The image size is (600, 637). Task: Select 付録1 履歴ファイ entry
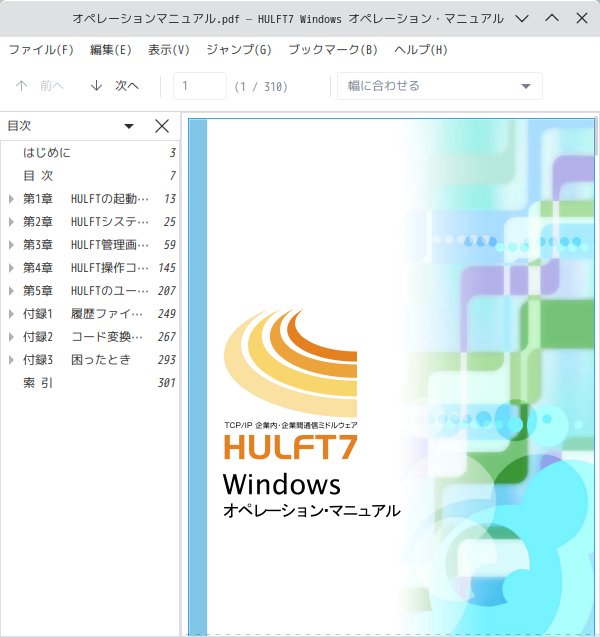point(90,314)
